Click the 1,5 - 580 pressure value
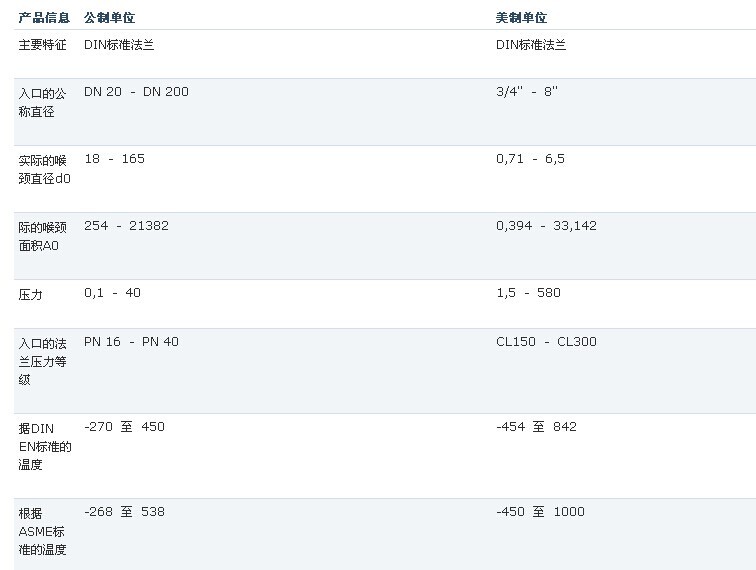Image resolution: width=756 pixels, height=570 pixels. pyautogui.click(x=528, y=293)
